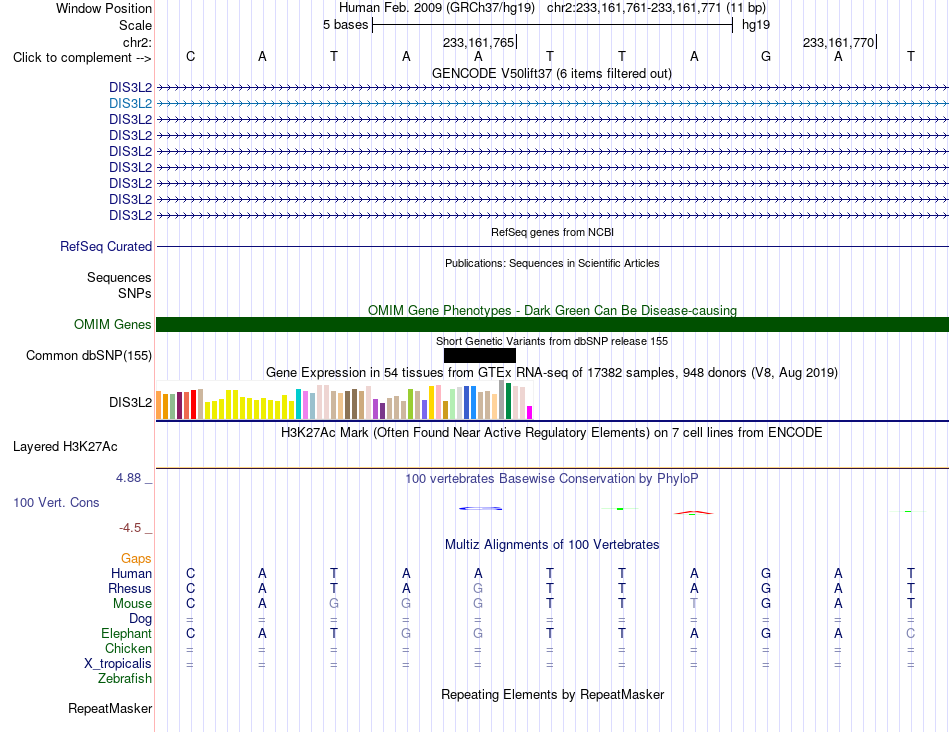950x732 pixels.
Task: Click the dark green OMIM Genes bar
Action: coord(553,325)
